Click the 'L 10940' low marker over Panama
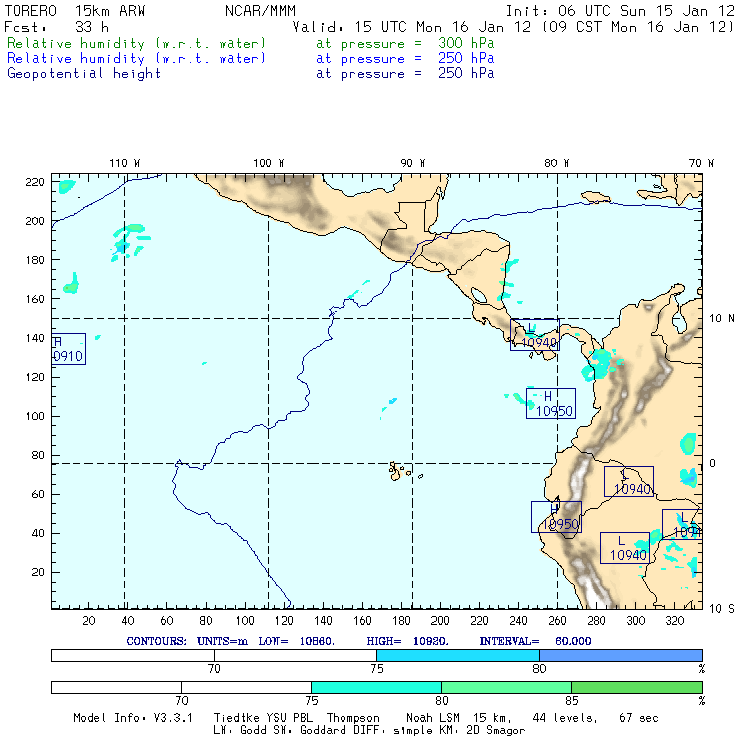This screenshot has width=740, height=740. click(535, 335)
